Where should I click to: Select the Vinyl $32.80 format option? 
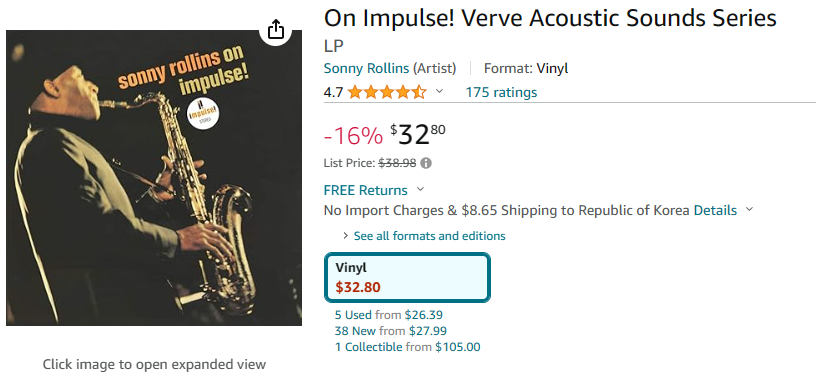click(407, 277)
